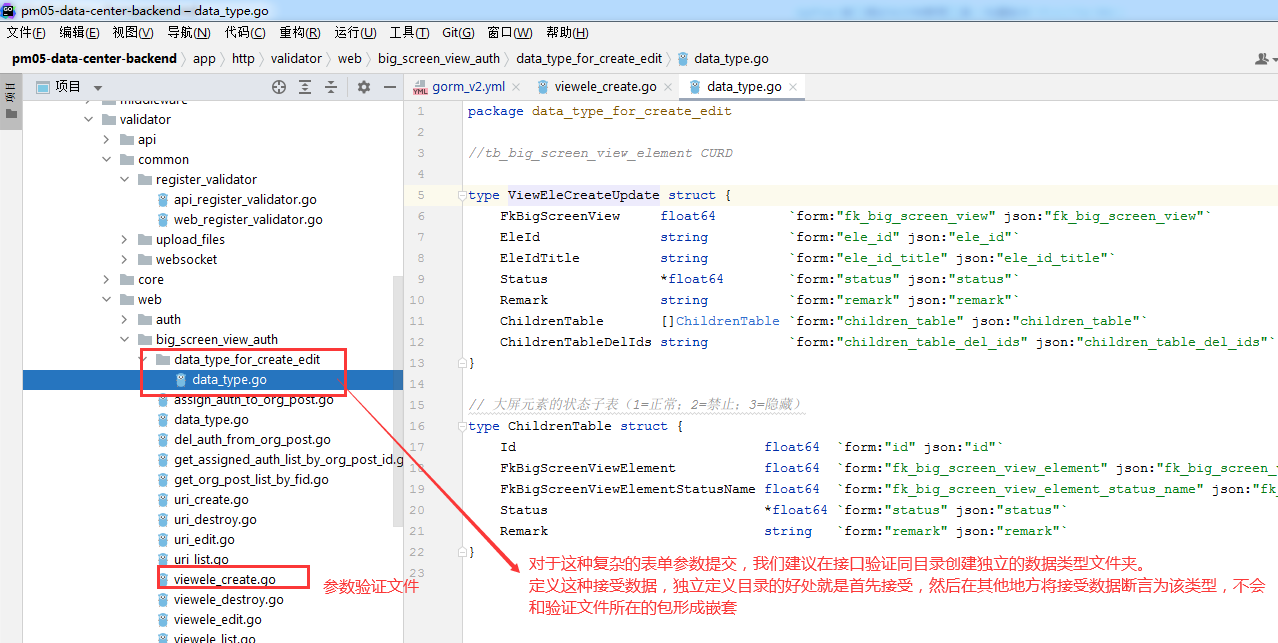
Task: Open the 重构(R) menu
Action: 300,33
